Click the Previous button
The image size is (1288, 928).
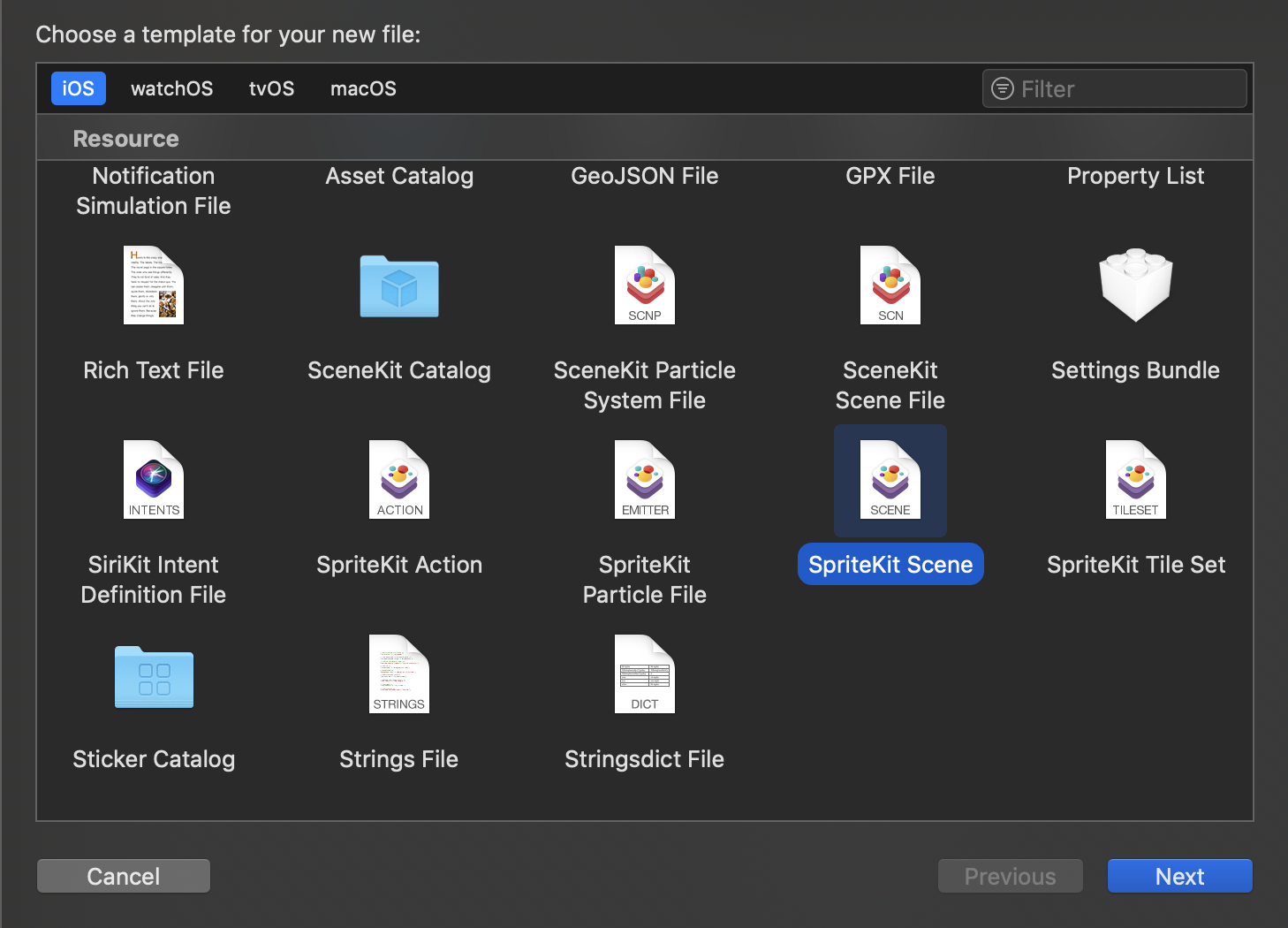click(1011, 876)
